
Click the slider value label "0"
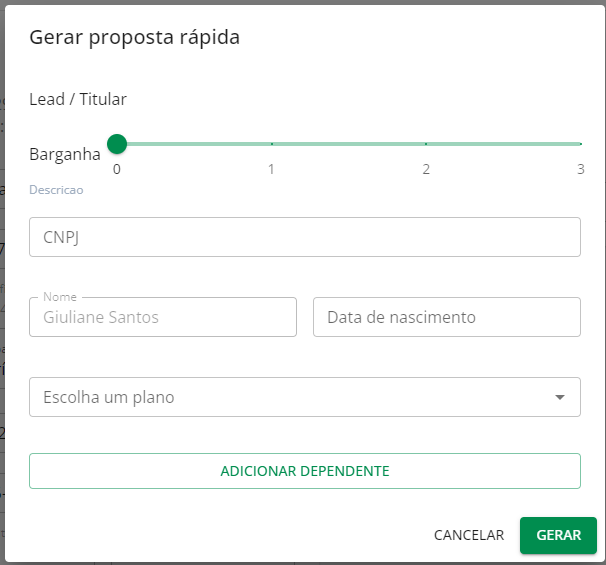[117, 169]
